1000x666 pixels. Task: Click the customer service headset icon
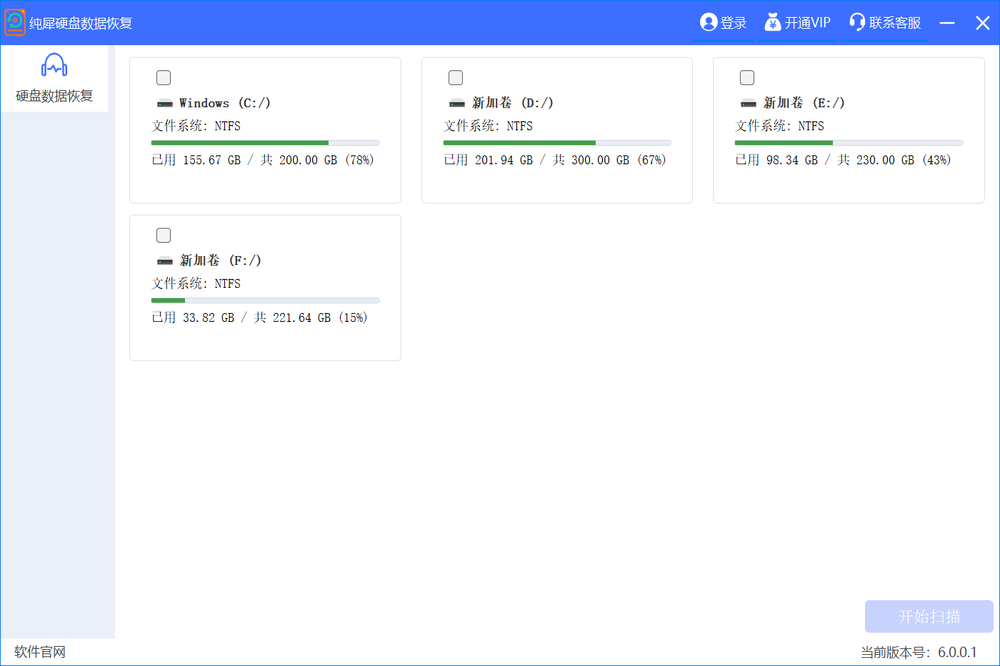click(x=857, y=22)
